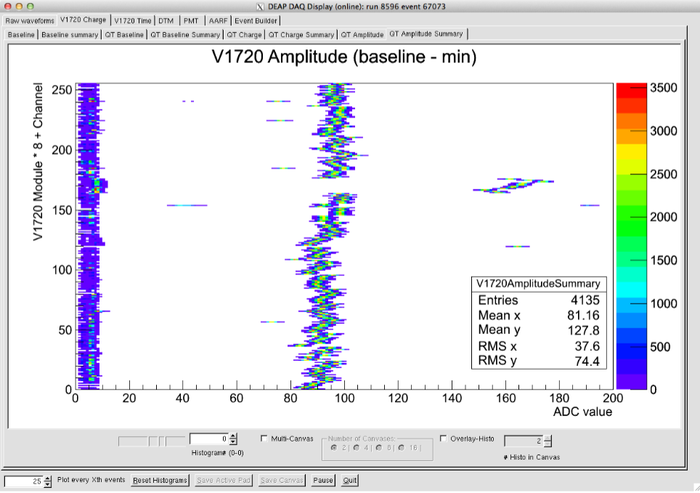Click the Quit button
The image size is (700, 493).
click(x=350, y=480)
